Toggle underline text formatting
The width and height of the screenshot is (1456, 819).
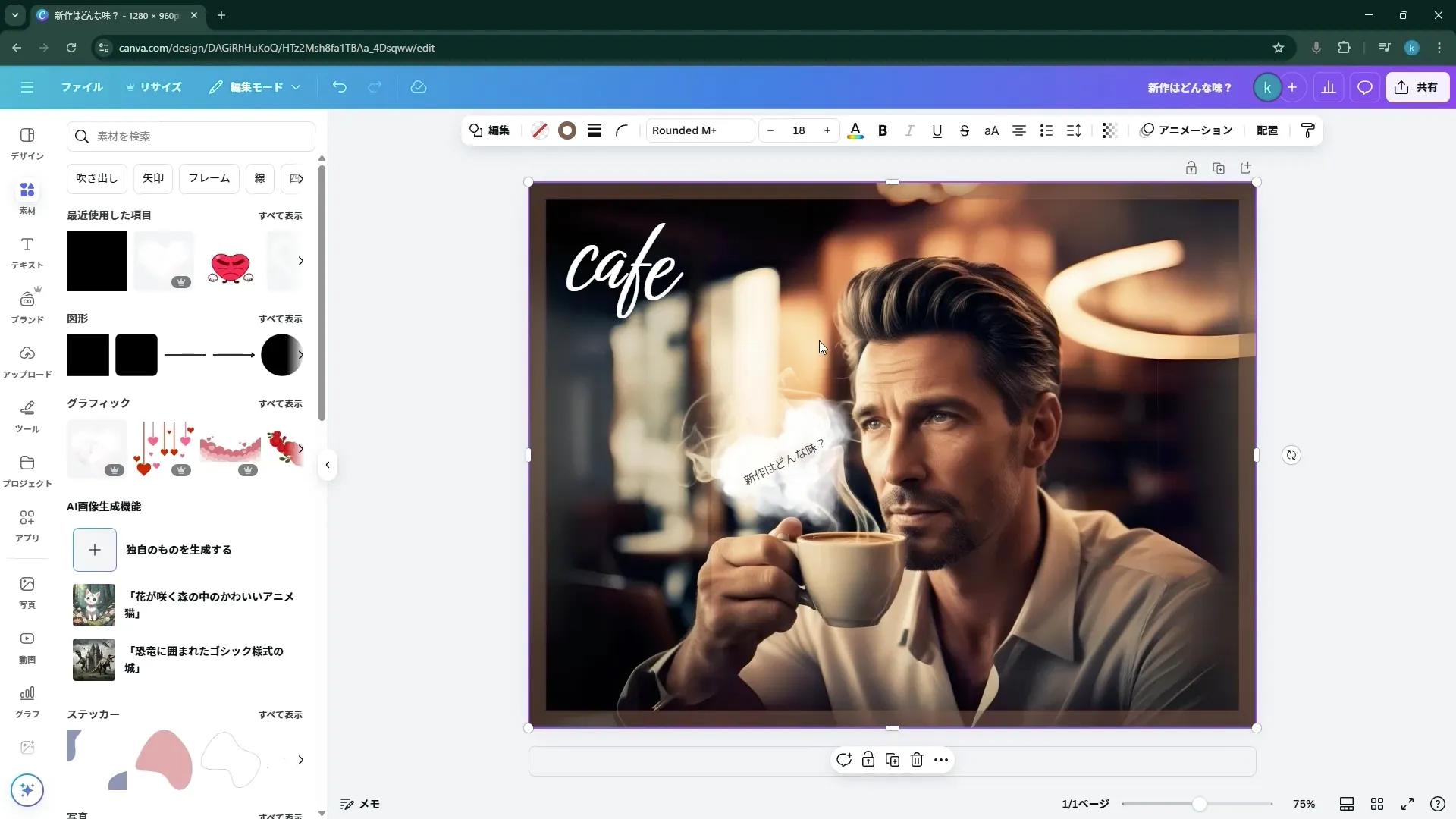tap(937, 130)
